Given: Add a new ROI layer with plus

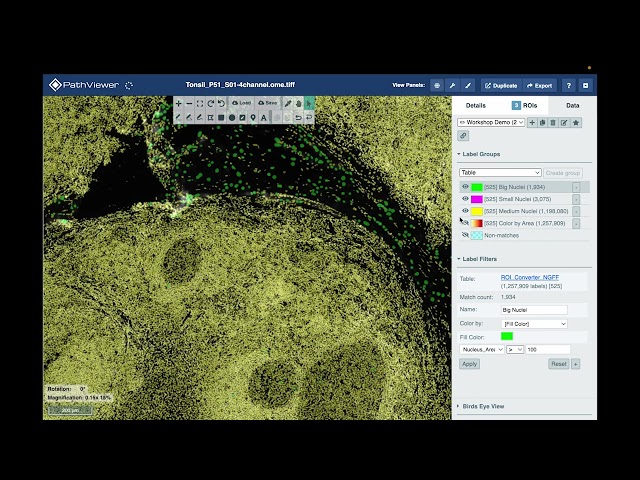Looking at the screenshot, I should pos(532,122).
